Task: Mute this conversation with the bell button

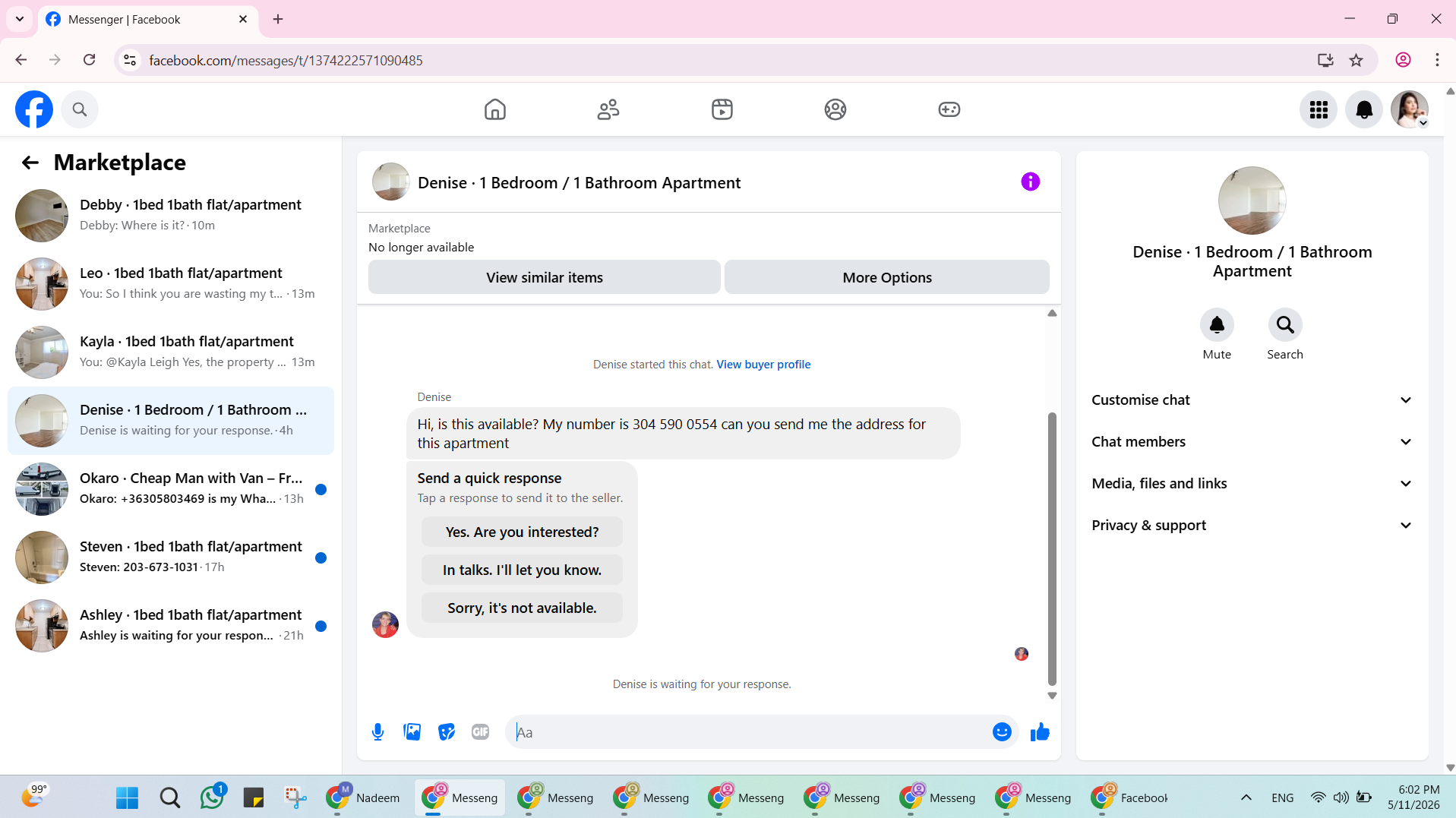Action: pyautogui.click(x=1217, y=325)
